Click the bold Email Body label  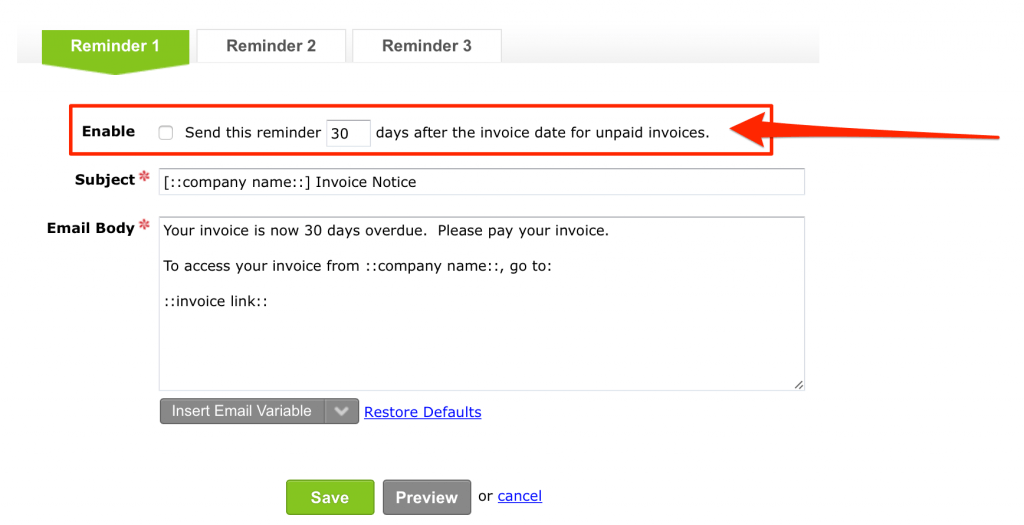tap(91, 228)
